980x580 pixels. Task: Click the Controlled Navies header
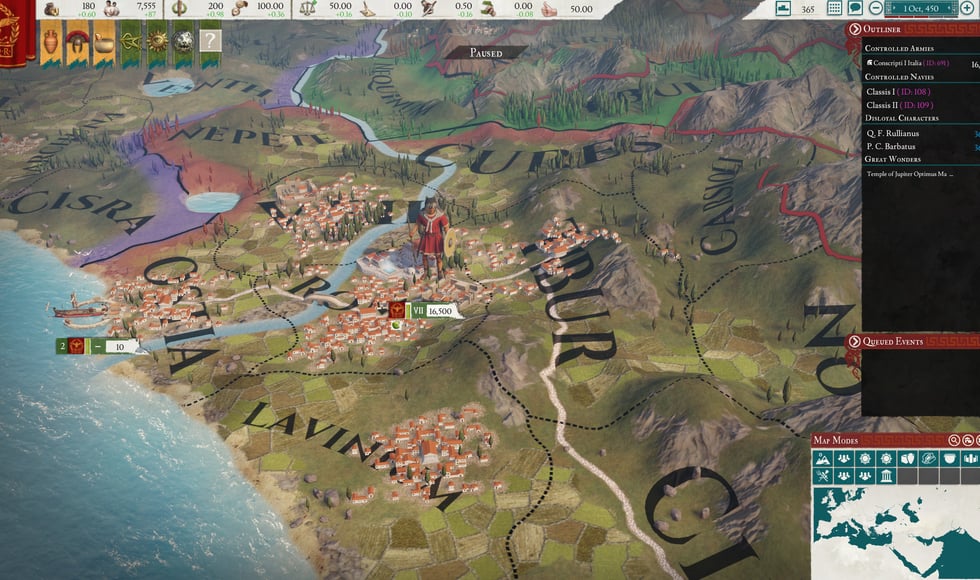(899, 77)
